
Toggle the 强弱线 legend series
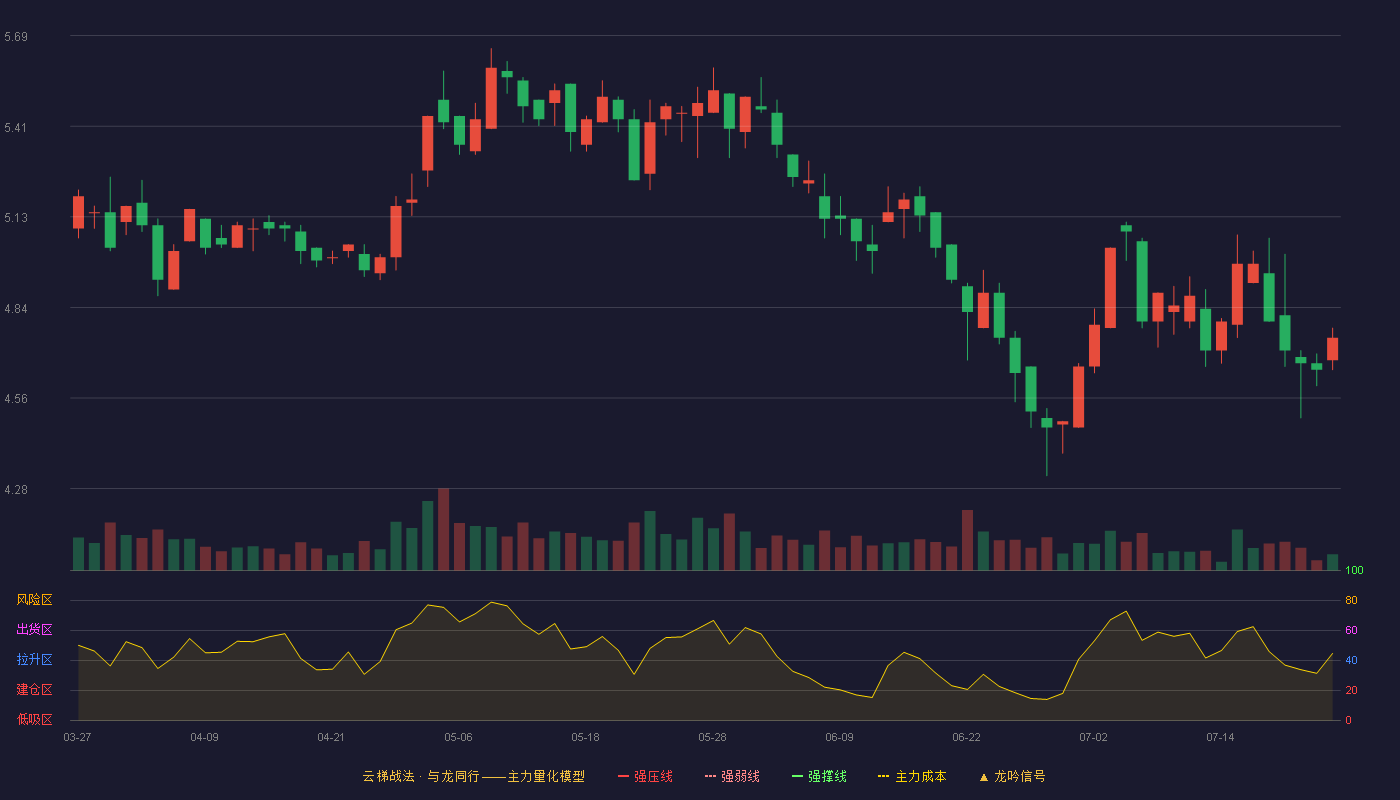732,776
